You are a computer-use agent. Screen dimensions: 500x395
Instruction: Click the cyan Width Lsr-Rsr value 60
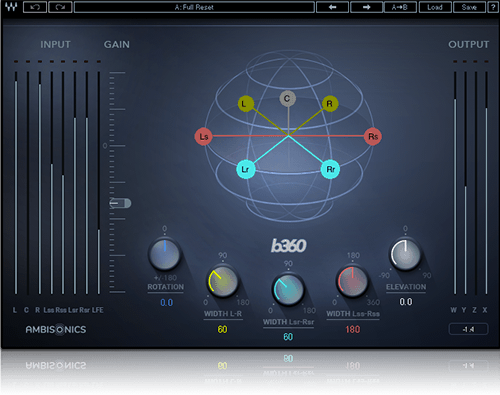pos(288,337)
